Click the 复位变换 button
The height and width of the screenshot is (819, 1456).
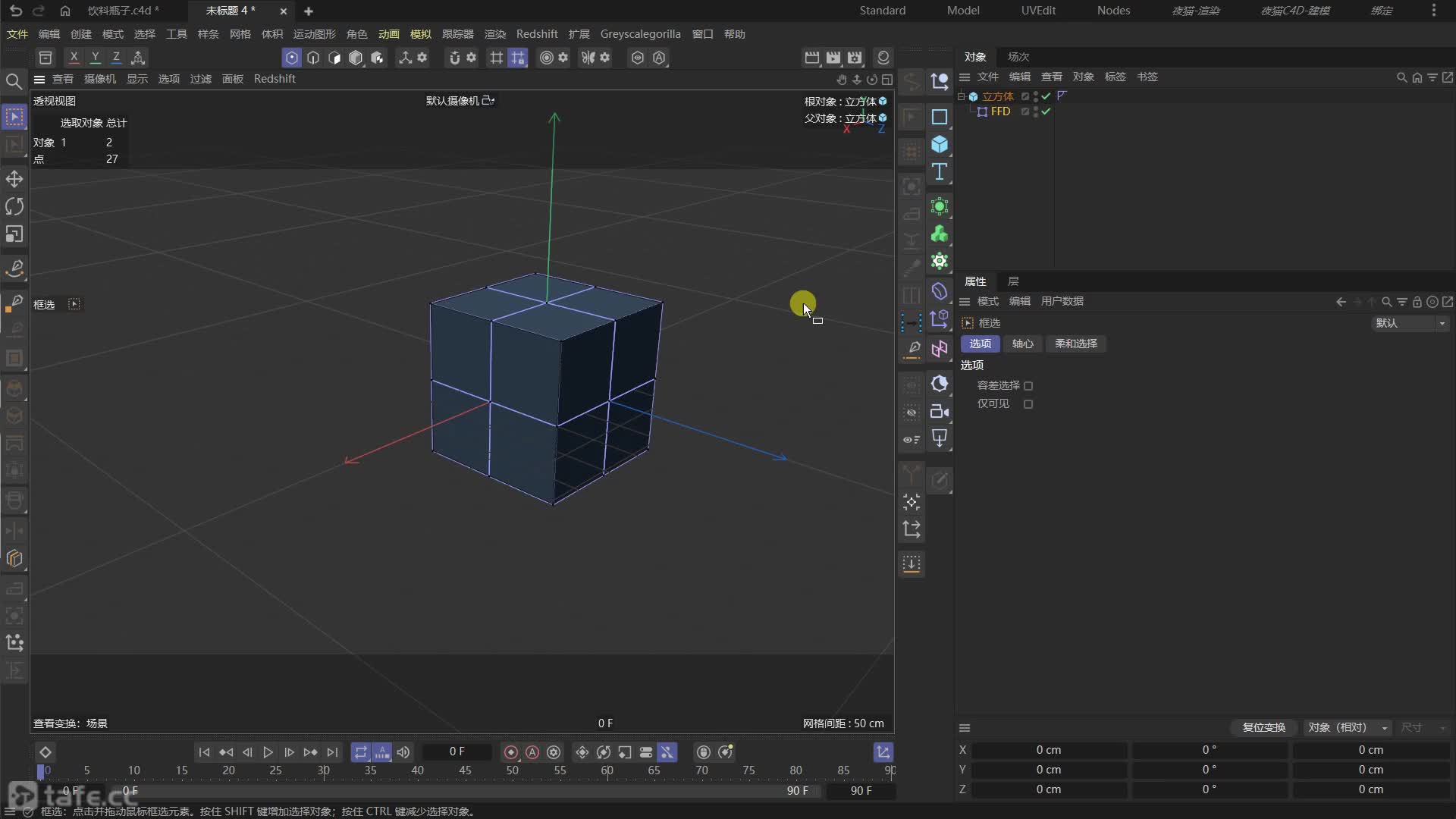1263,727
